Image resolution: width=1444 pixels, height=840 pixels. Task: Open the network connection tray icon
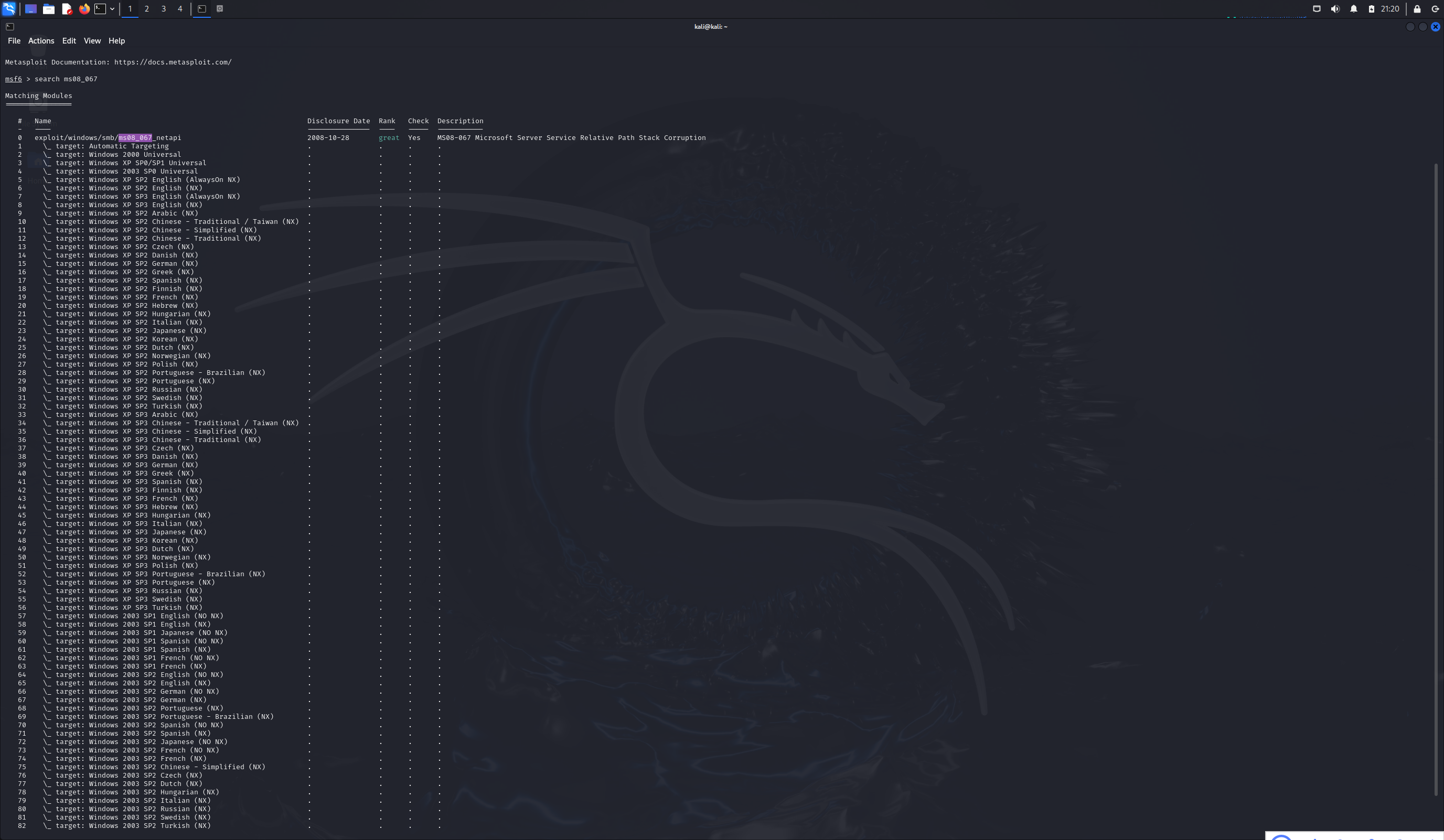(1317, 8)
